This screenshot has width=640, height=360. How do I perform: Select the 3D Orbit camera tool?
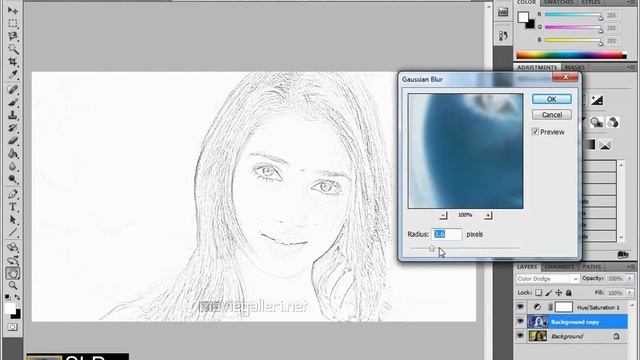click(x=13, y=260)
